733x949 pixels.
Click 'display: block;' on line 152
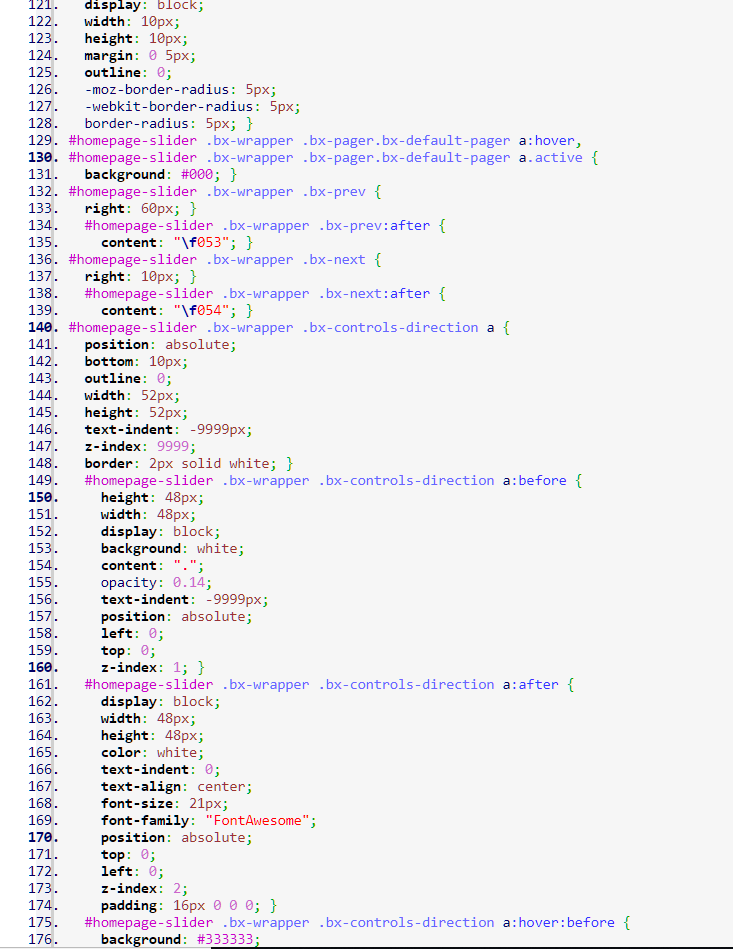point(160,532)
